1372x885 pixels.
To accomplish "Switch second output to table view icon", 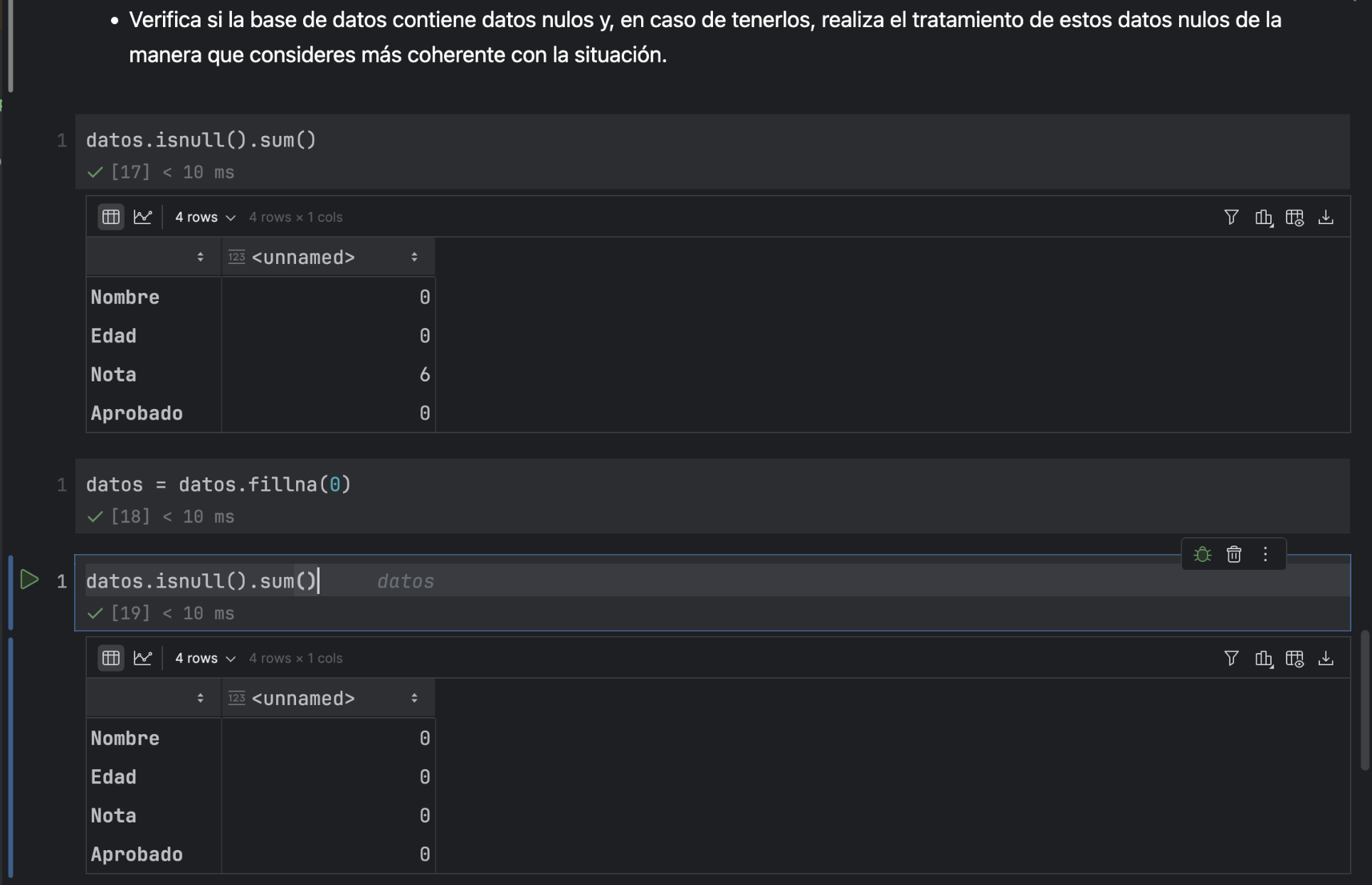I will (x=111, y=658).
